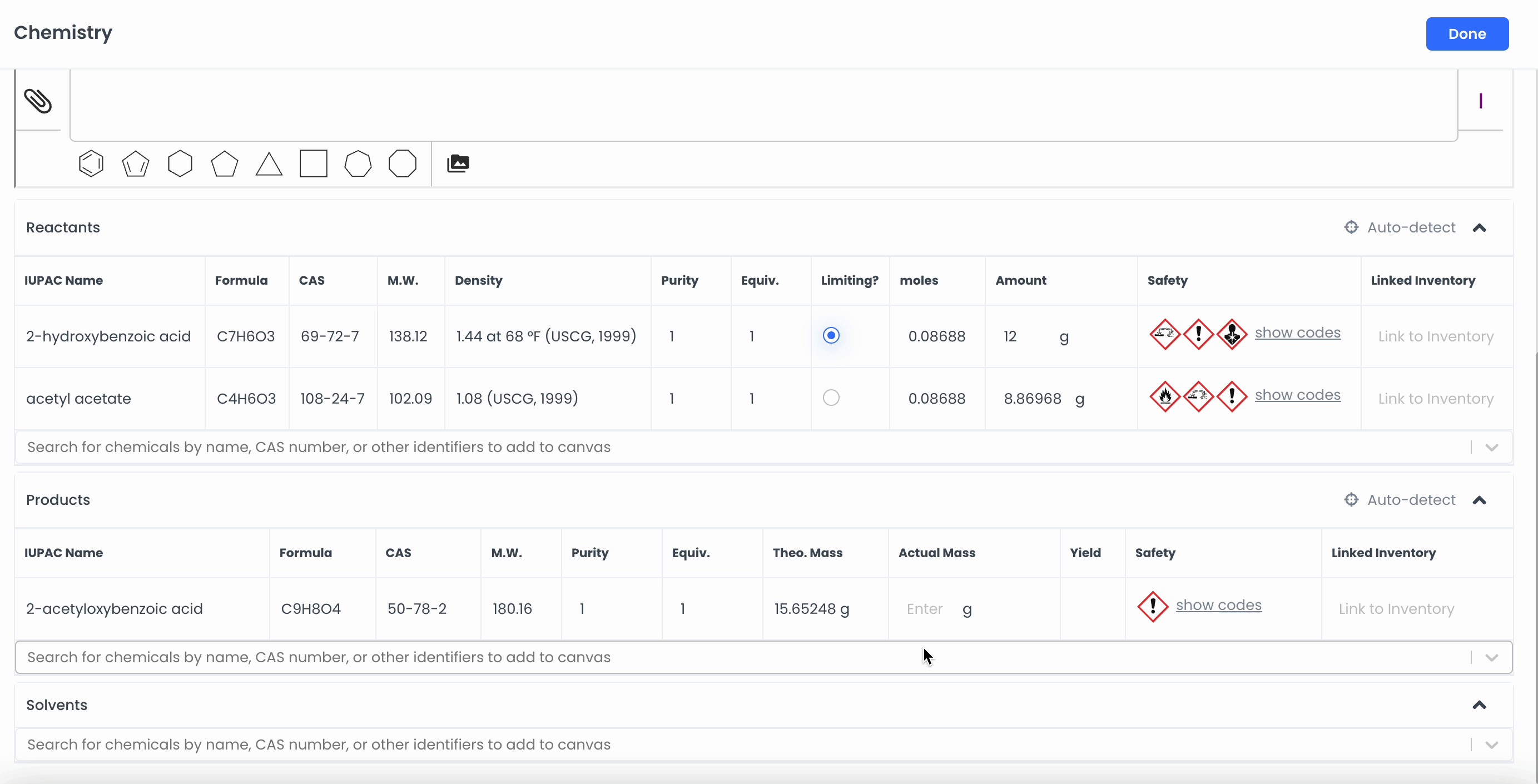Set acetyl acetate as limiting reagent
The height and width of the screenshot is (784, 1538).
tap(831, 398)
